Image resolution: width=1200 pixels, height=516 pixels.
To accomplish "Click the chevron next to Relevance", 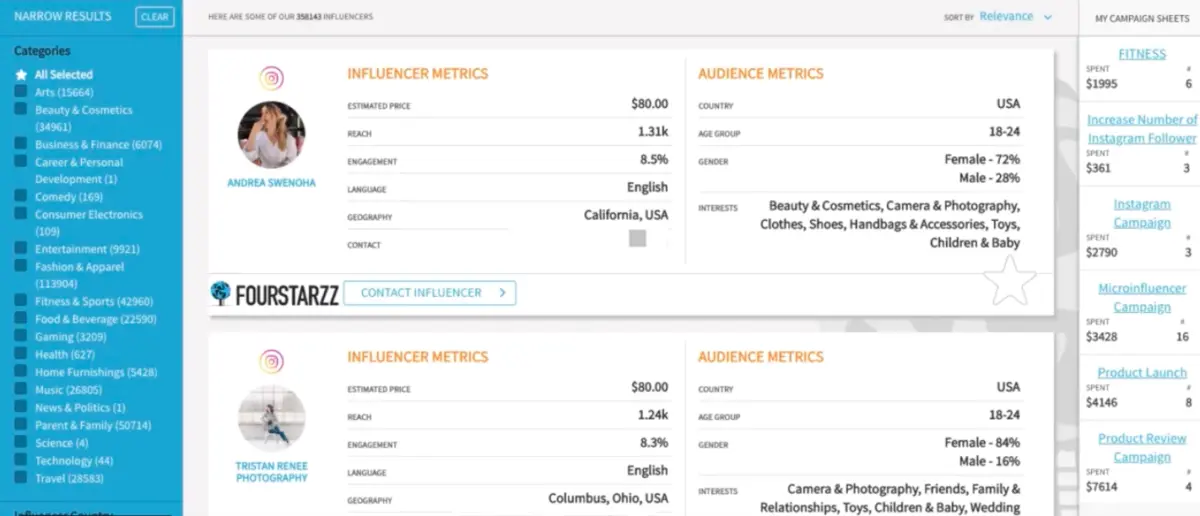I will (1048, 17).
